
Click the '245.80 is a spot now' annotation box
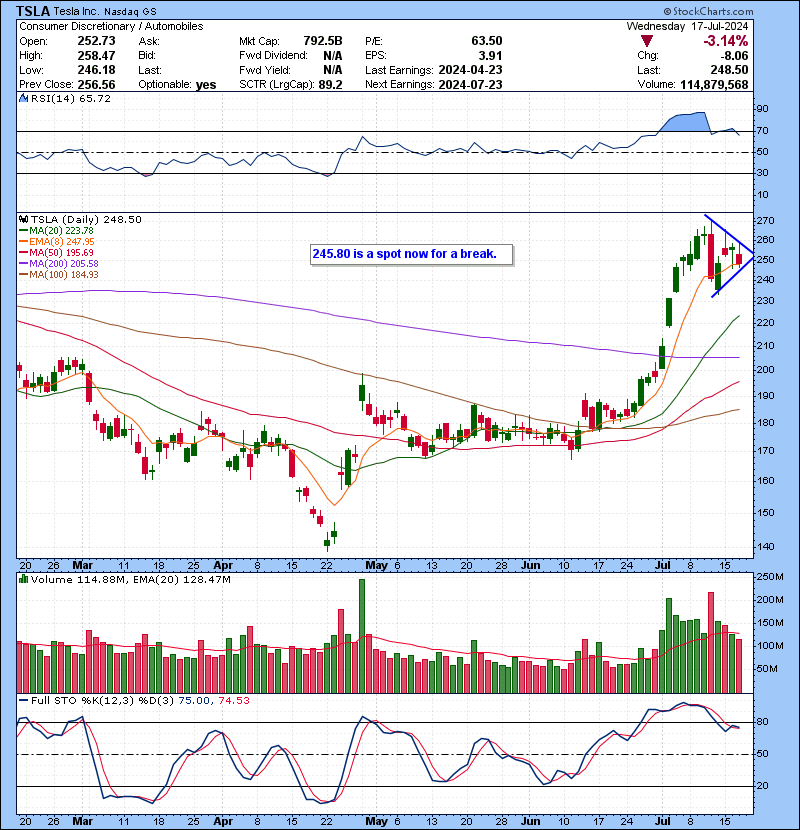412,254
